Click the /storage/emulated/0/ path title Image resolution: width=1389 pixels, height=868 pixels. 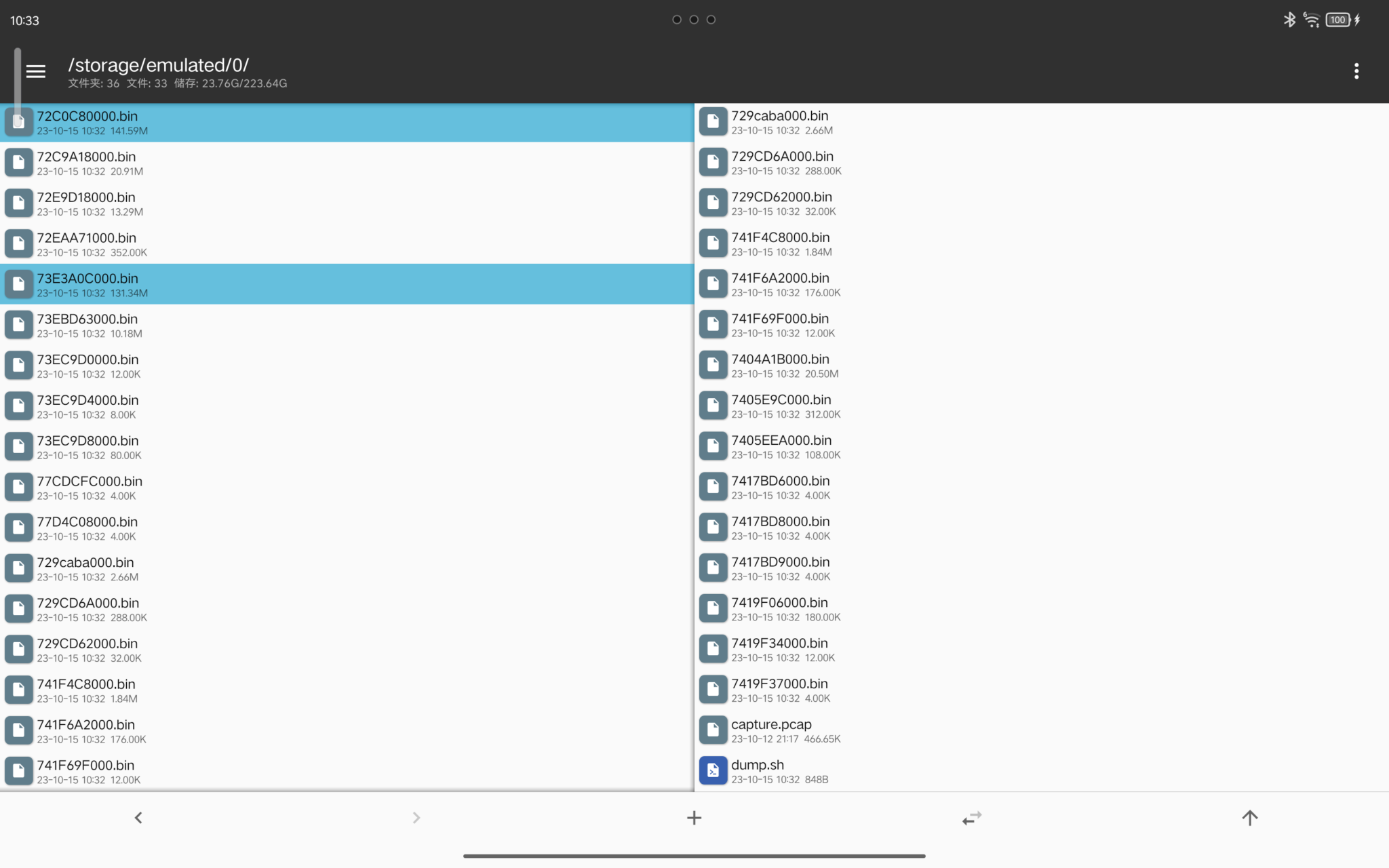tap(159, 65)
